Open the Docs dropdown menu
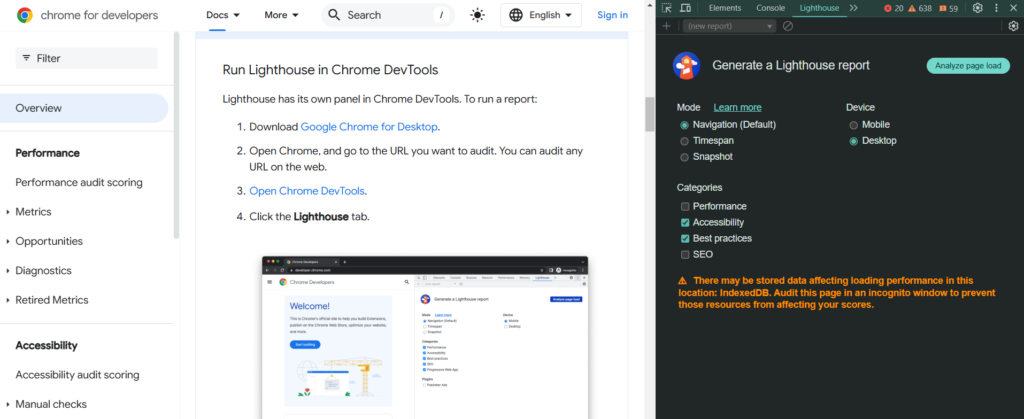This screenshot has width=1024, height=419. click(223, 15)
